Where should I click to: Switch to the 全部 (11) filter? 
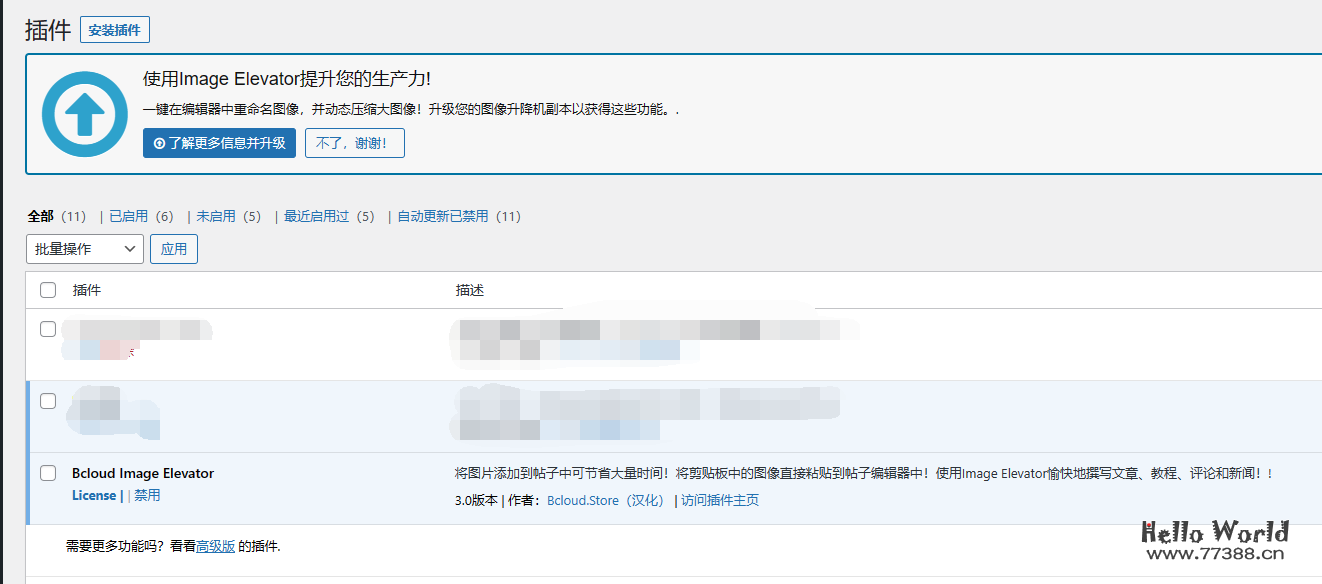point(39,216)
